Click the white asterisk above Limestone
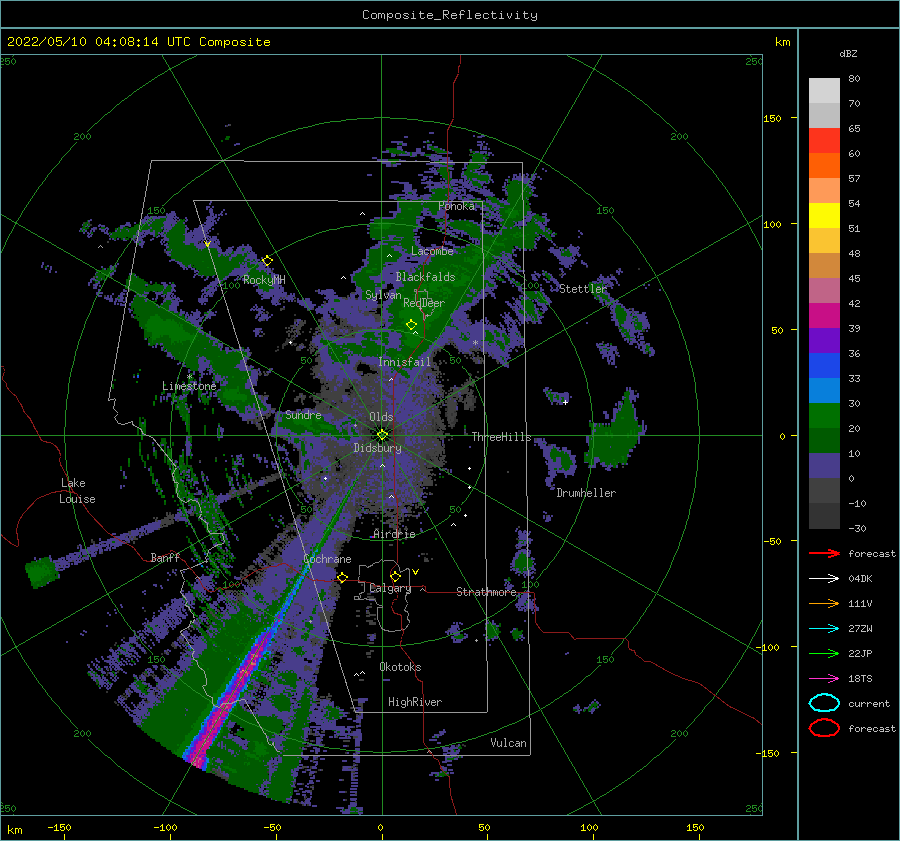Image resolution: width=900 pixels, height=841 pixels. tap(189, 377)
